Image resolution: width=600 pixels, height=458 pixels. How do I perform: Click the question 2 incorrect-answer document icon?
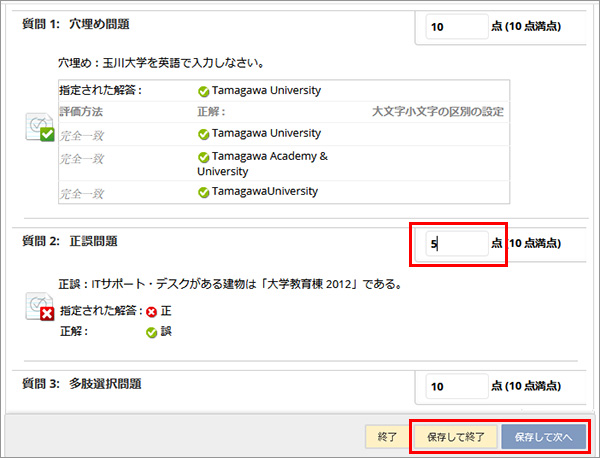(x=40, y=306)
